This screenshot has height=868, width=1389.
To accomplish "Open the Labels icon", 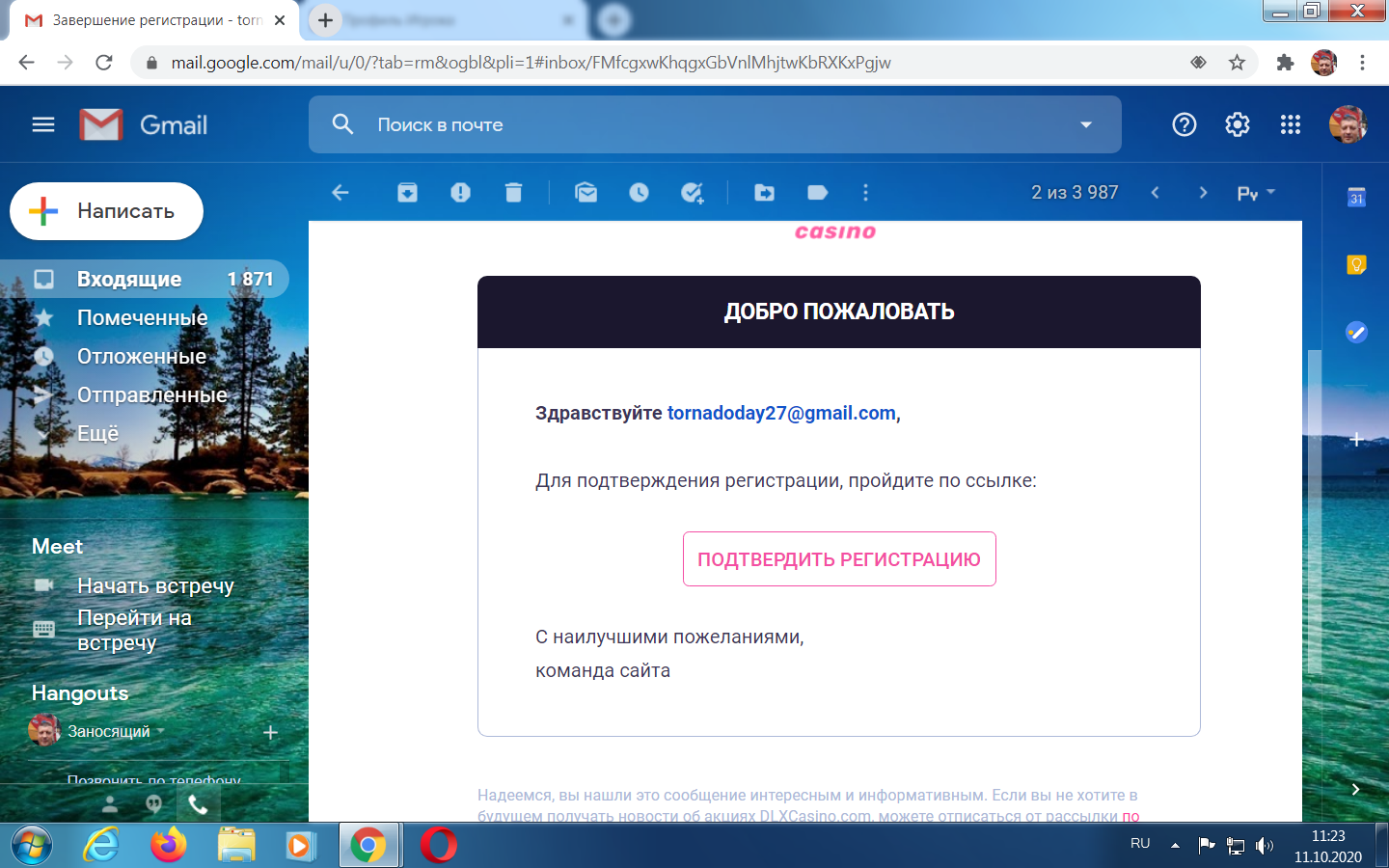I will click(818, 193).
